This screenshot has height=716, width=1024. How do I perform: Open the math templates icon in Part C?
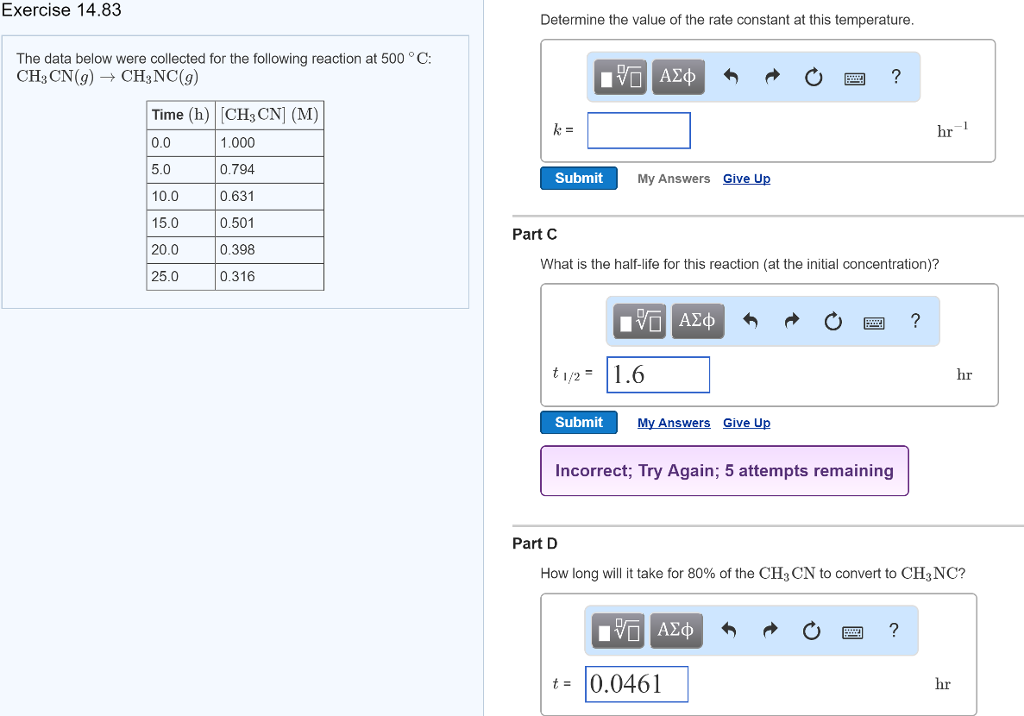(639, 320)
